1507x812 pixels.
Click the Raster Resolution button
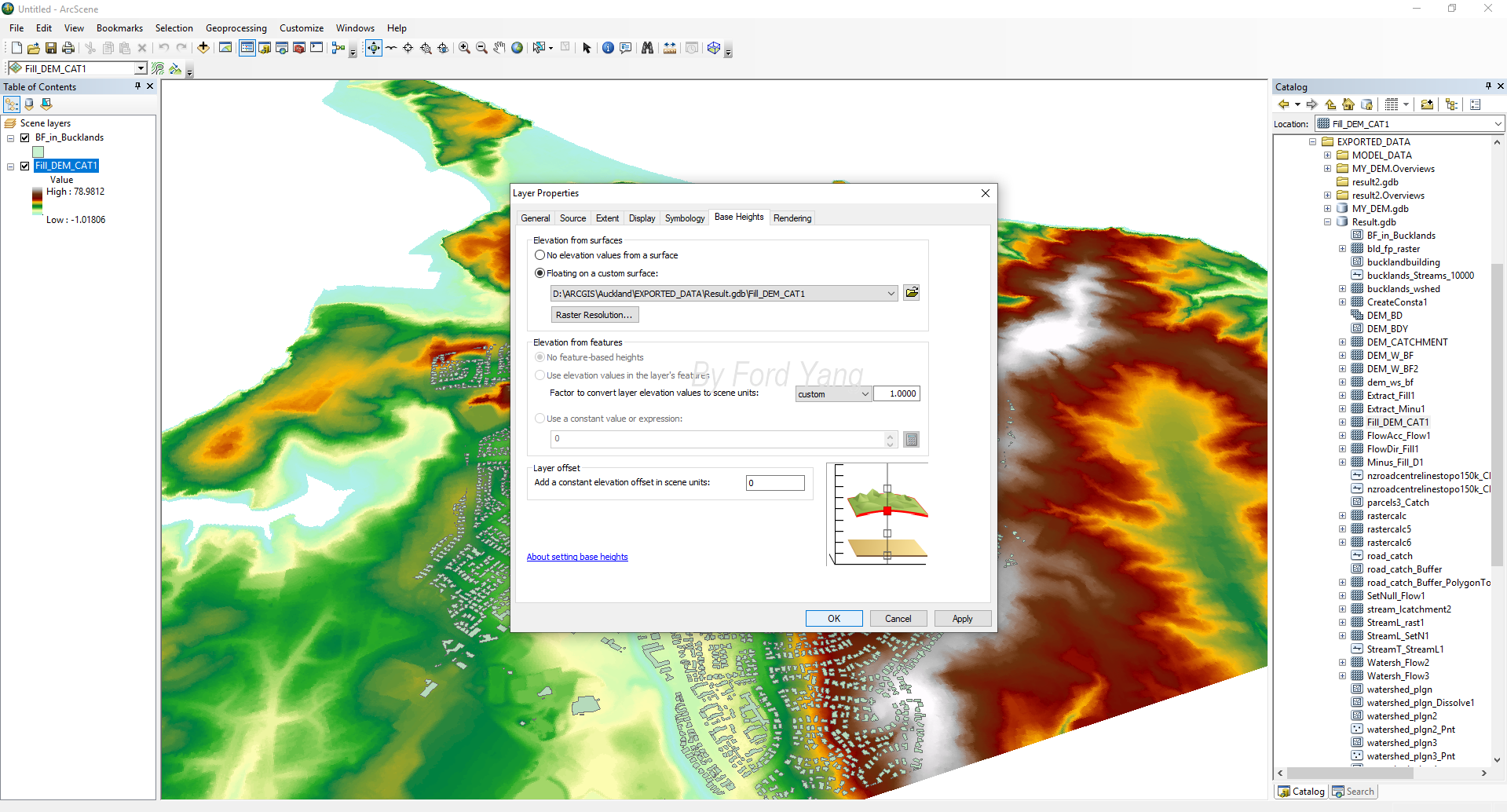[594, 315]
